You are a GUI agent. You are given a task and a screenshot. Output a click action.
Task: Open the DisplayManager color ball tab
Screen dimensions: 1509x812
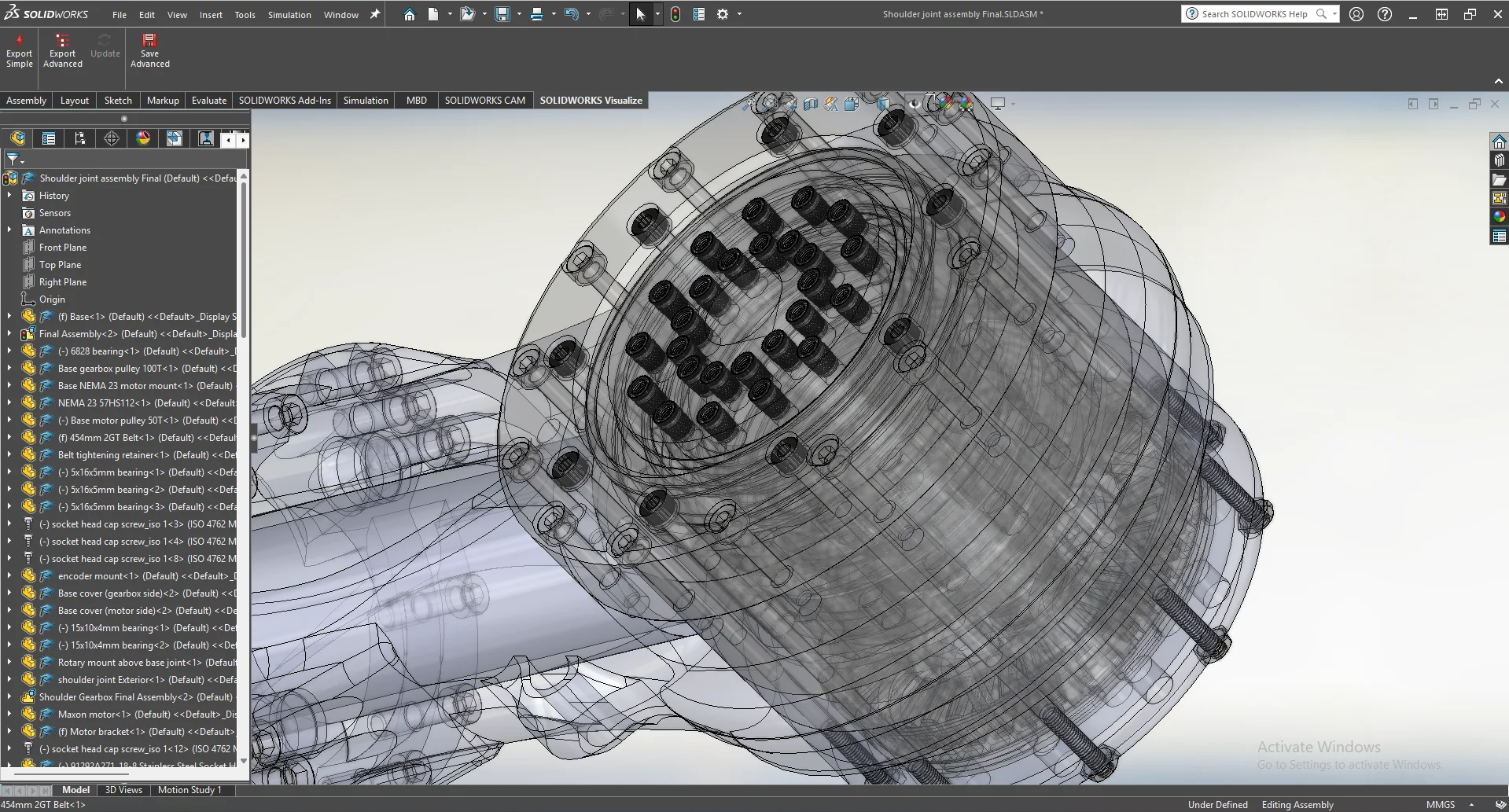pyautogui.click(x=143, y=138)
